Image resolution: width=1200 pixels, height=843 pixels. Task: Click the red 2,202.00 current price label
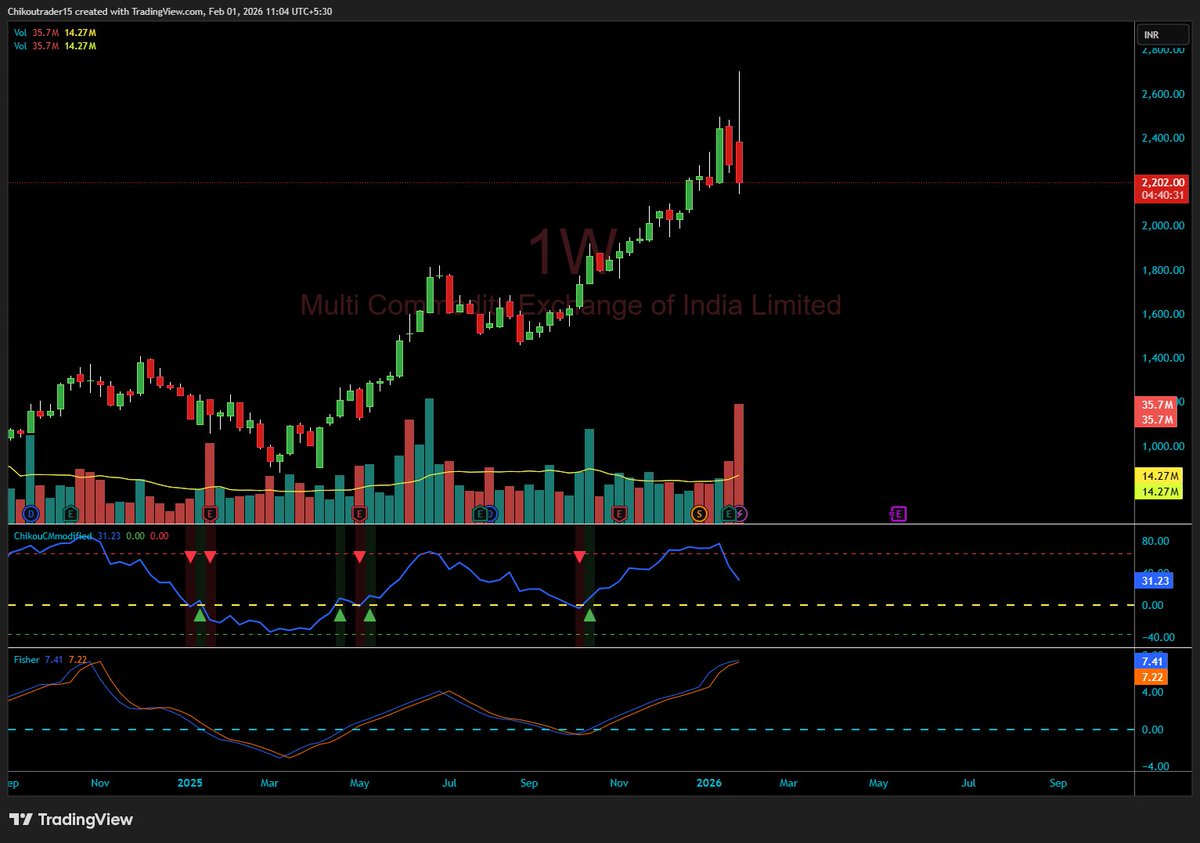(x=1160, y=183)
